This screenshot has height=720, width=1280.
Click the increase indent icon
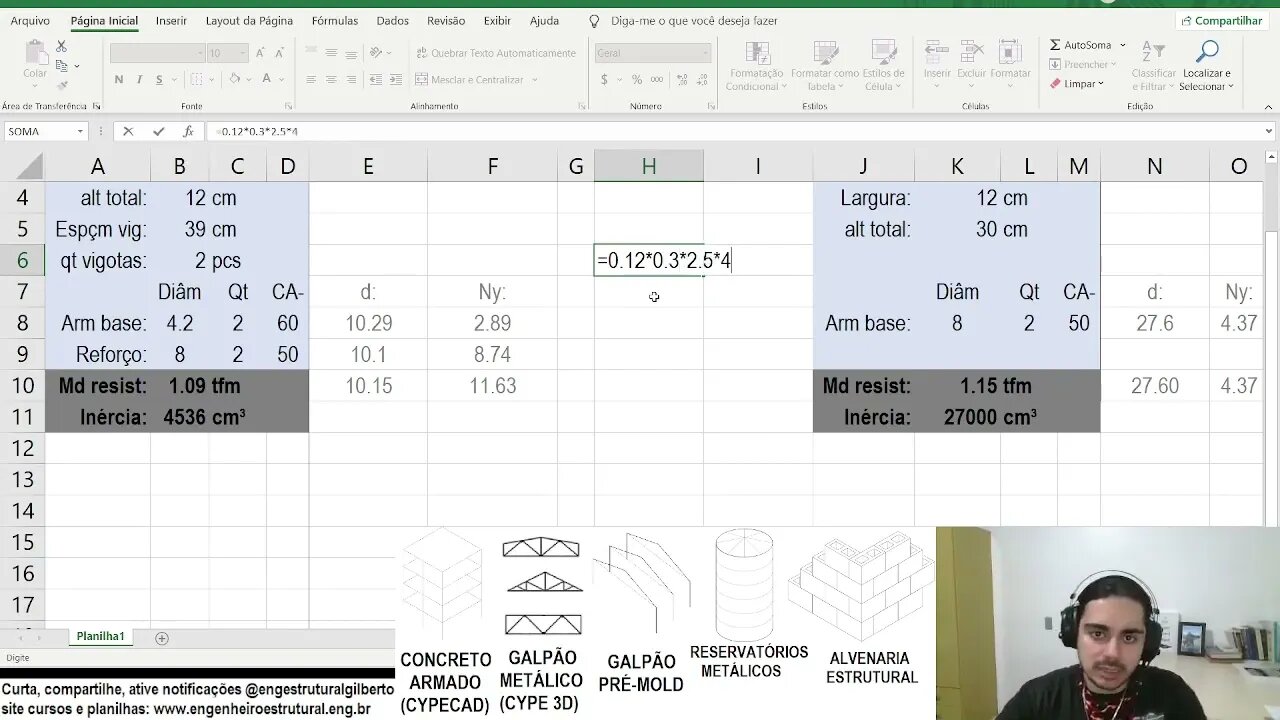coord(398,80)
